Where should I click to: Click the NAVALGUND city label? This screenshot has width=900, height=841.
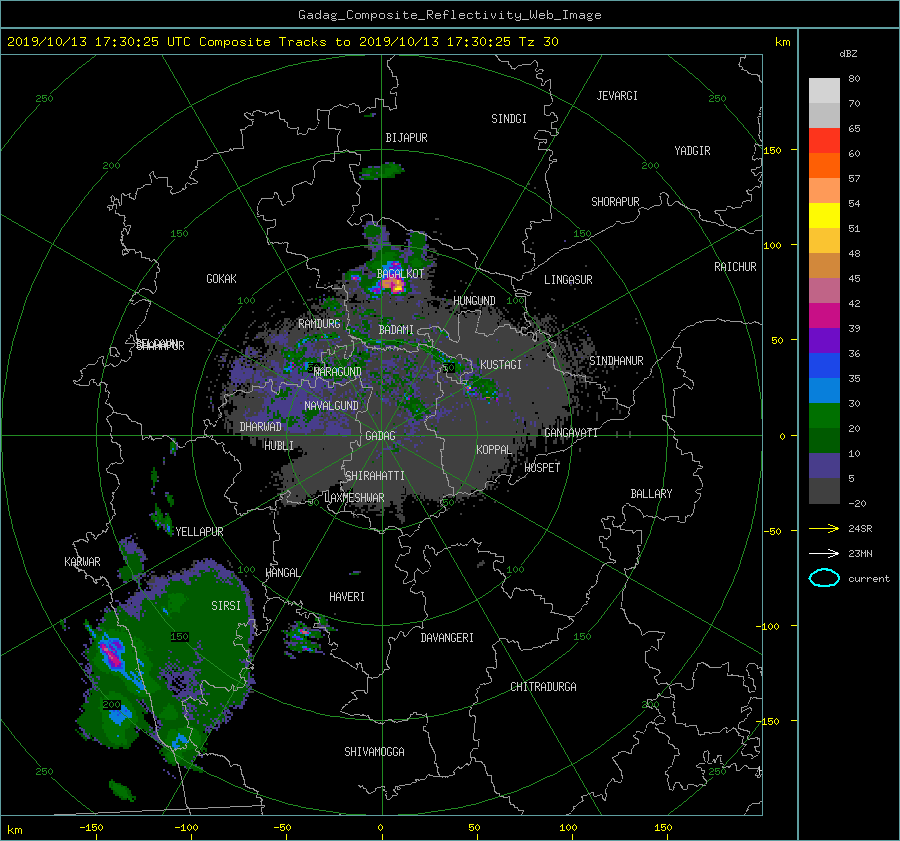(331, 406)
